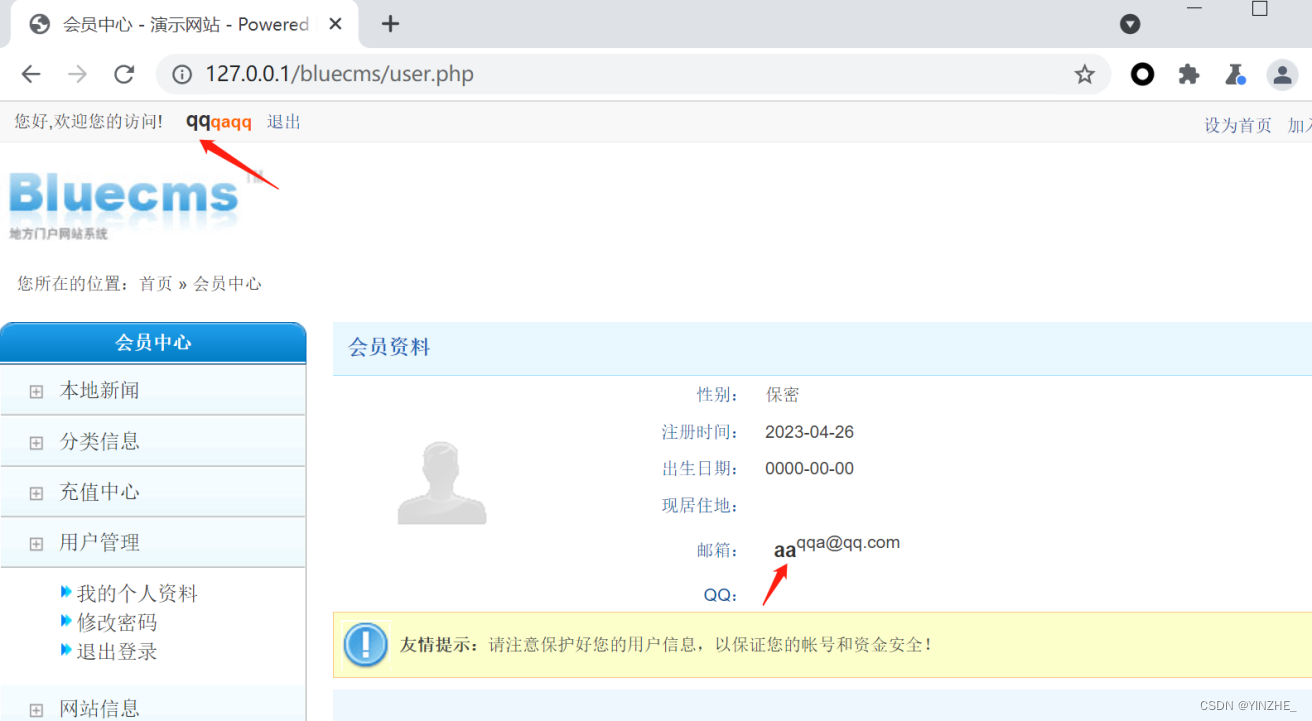This screenshot has width=1312, height=721.
Task: Click 设为首页 link
Action: [1238, 125]
